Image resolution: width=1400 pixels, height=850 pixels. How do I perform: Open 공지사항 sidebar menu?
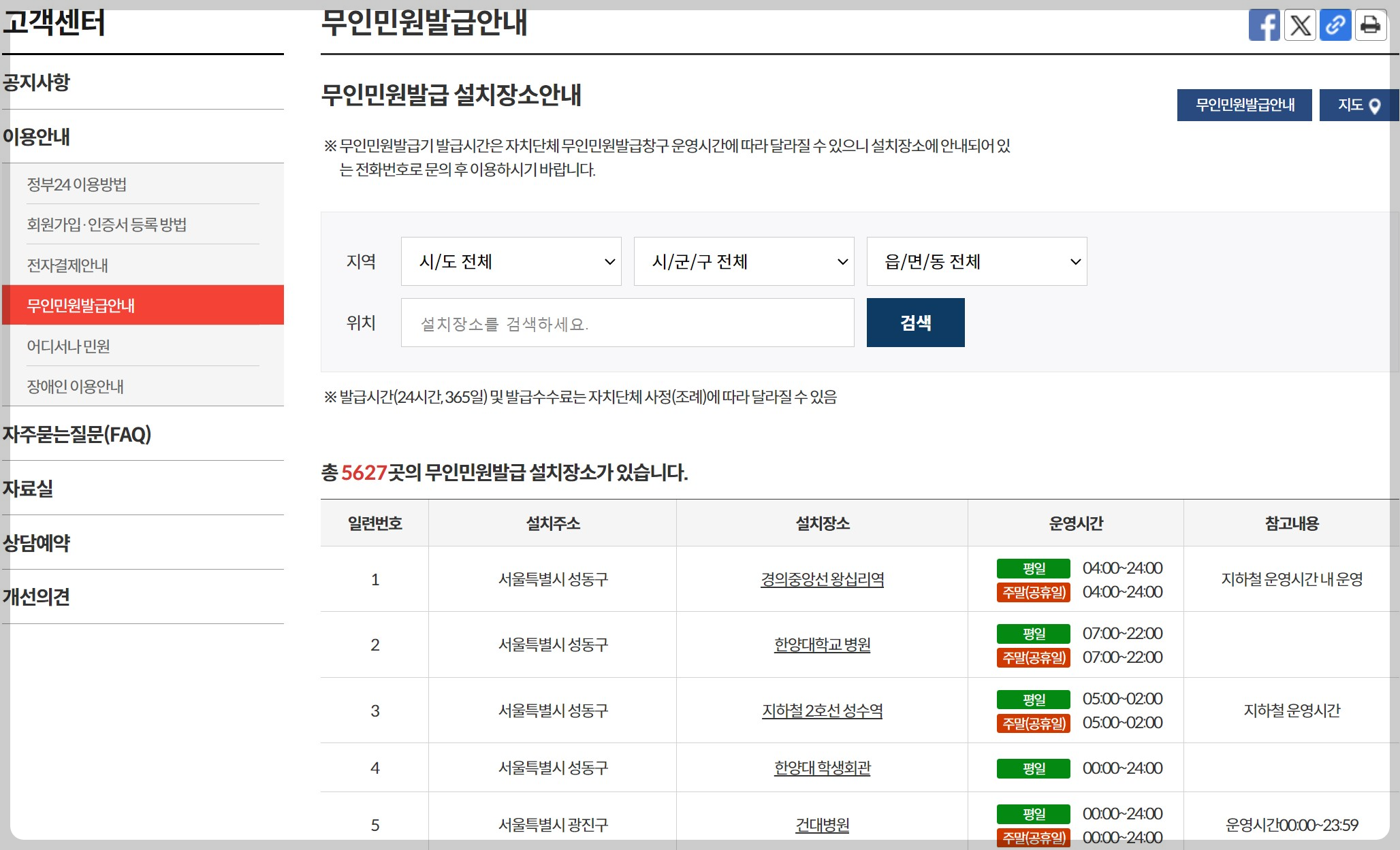coord(37,82)
